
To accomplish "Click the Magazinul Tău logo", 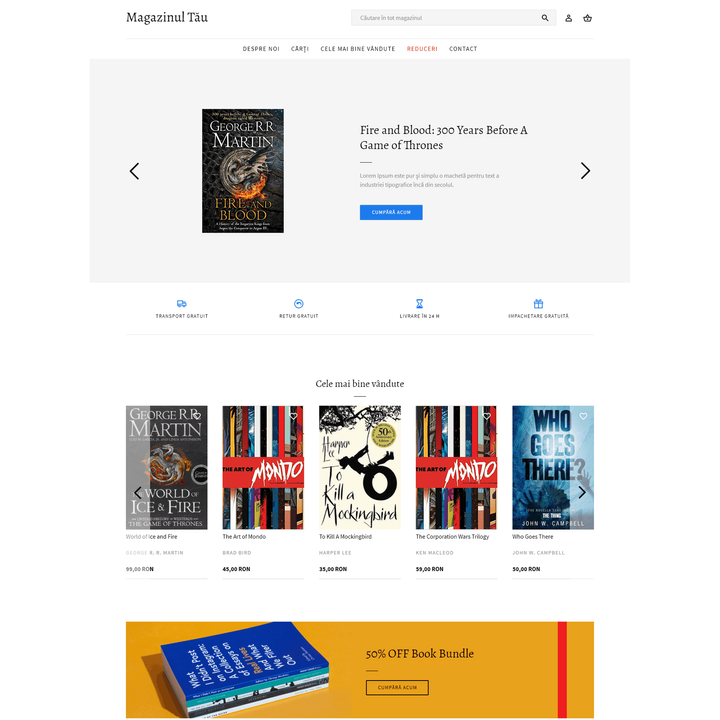I will pyautogui.click(x=167, y=17).
